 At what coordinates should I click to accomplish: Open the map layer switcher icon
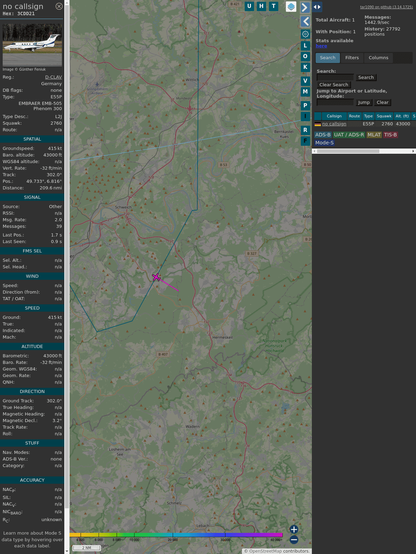[291, 6]
